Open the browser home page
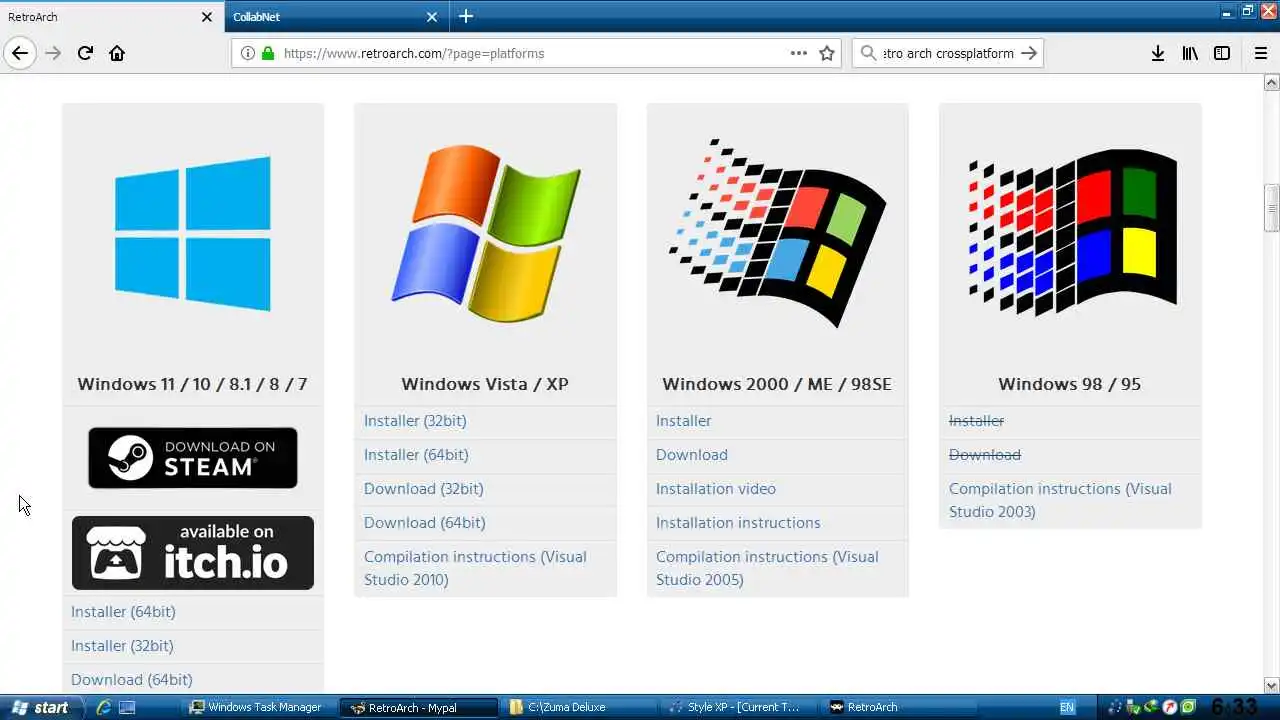 117,53
